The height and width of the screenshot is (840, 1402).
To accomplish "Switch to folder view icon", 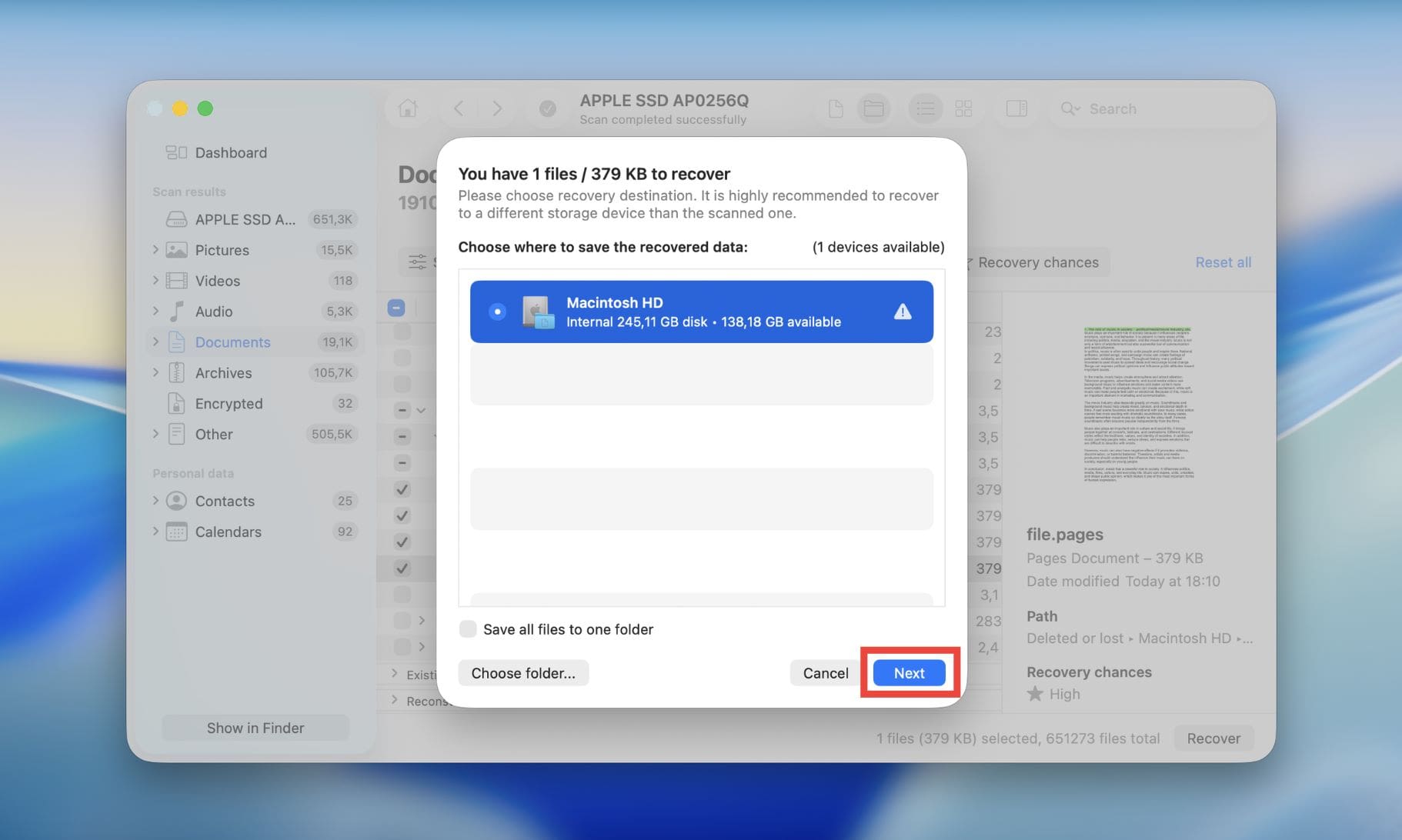I will click(x=873, y=108).
